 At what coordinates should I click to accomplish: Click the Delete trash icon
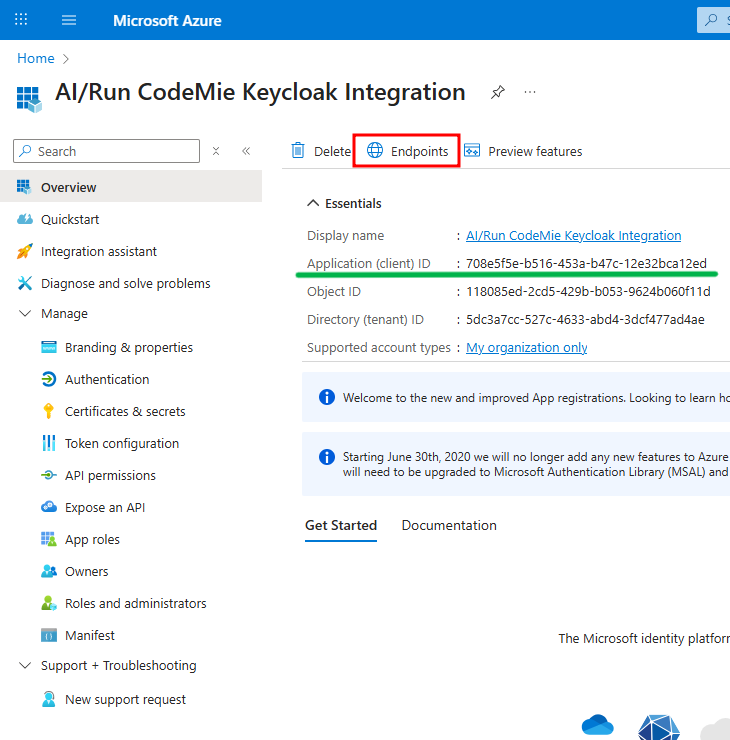298,151
